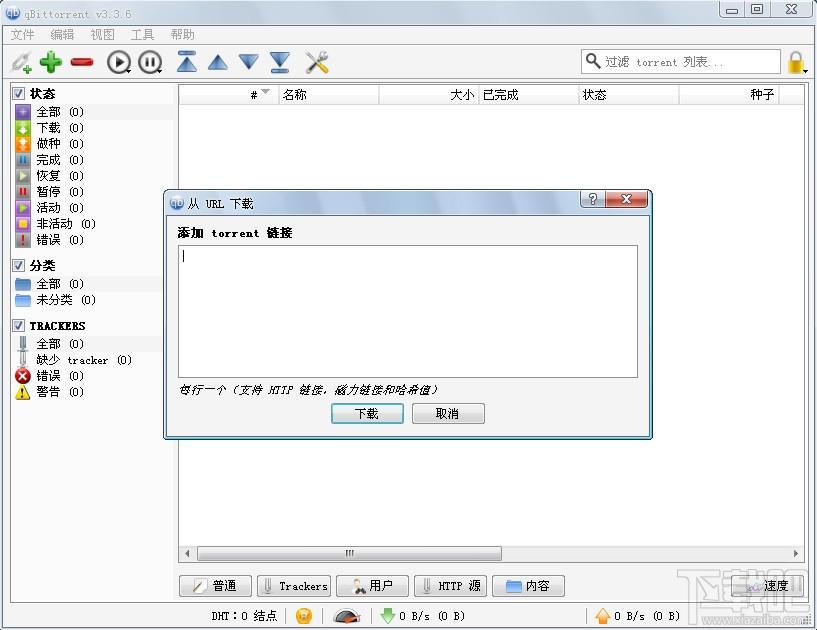
Task: Move torrent to top of queue icon
Action: [187, 61]
